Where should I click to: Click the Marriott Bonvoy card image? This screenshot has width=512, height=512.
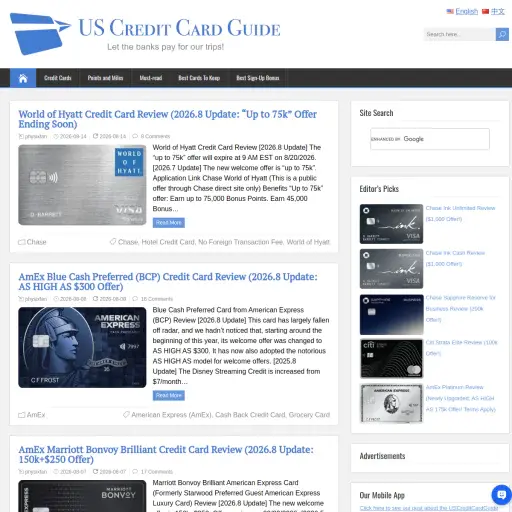[82, 496]
